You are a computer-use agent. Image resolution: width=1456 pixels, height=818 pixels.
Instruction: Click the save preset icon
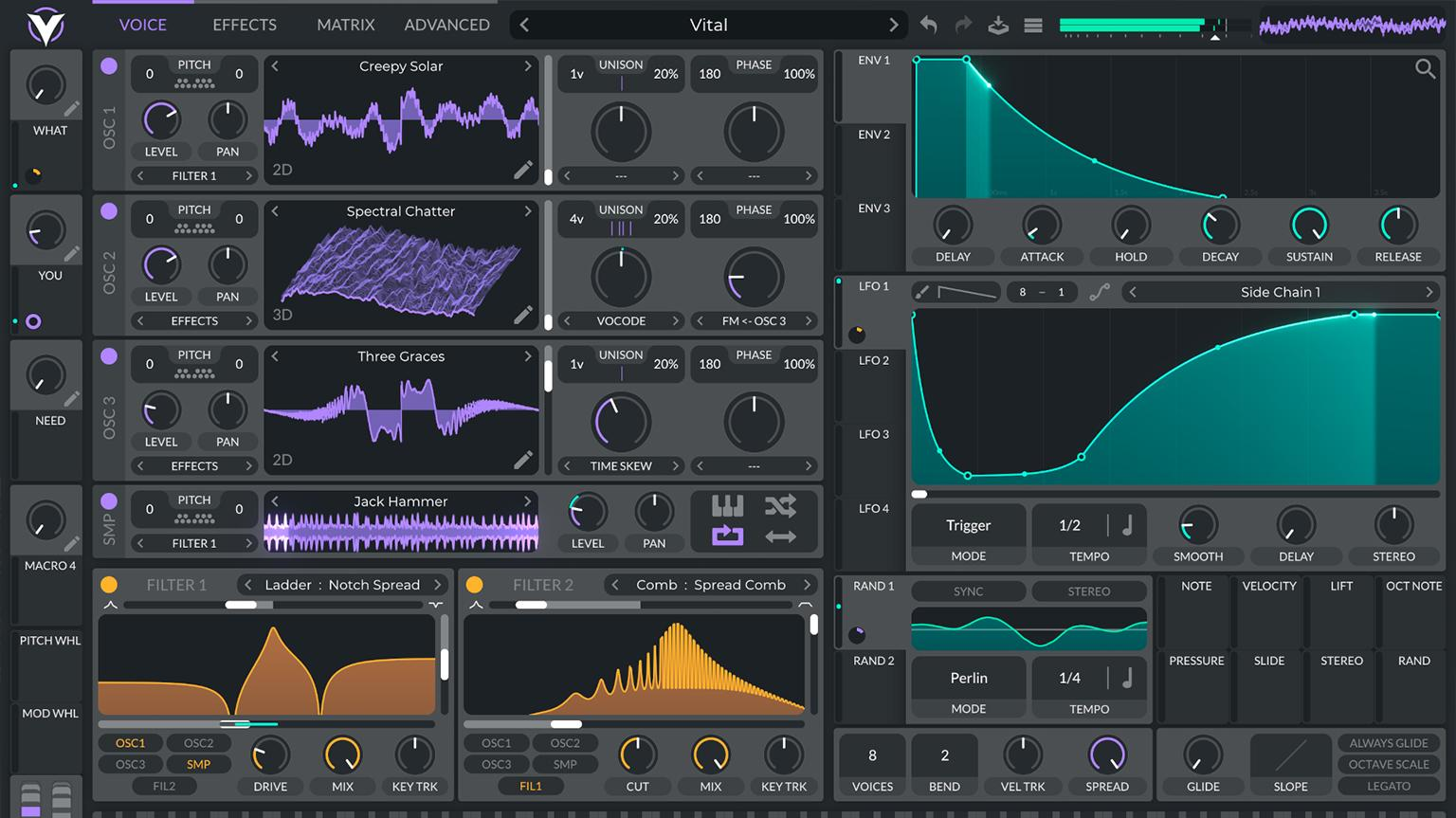click(998, 26)
